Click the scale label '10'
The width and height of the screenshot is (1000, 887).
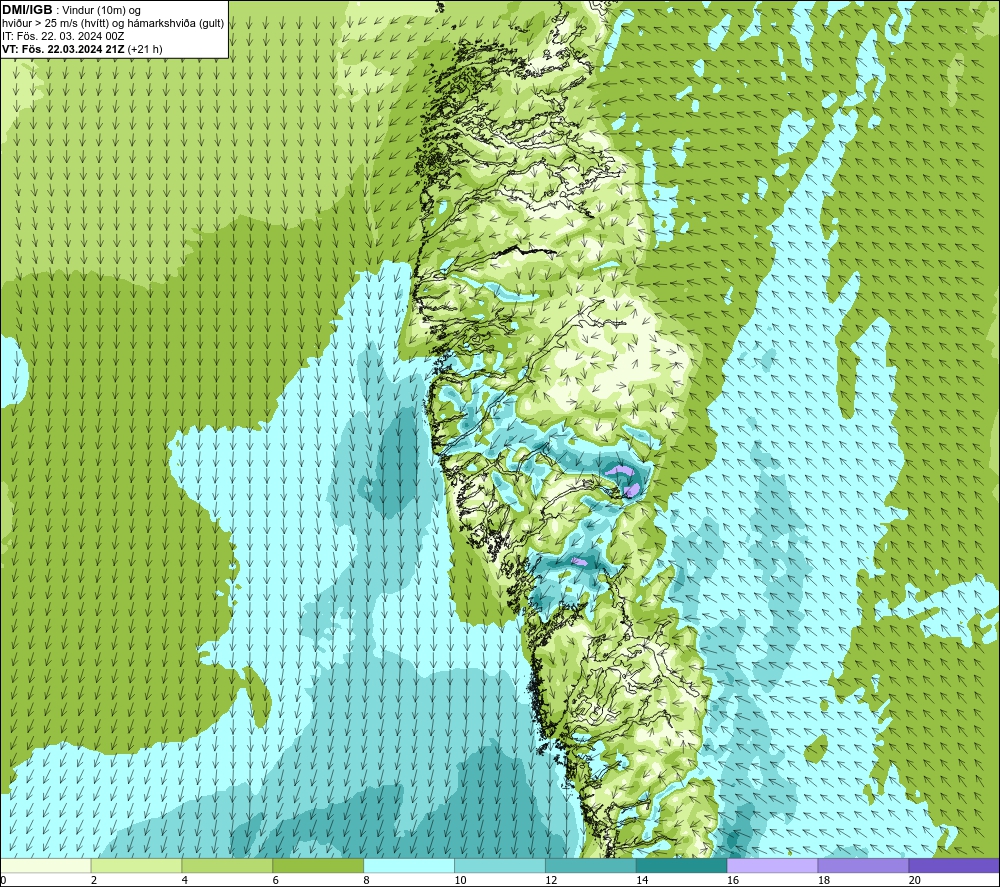click(460, 880)
